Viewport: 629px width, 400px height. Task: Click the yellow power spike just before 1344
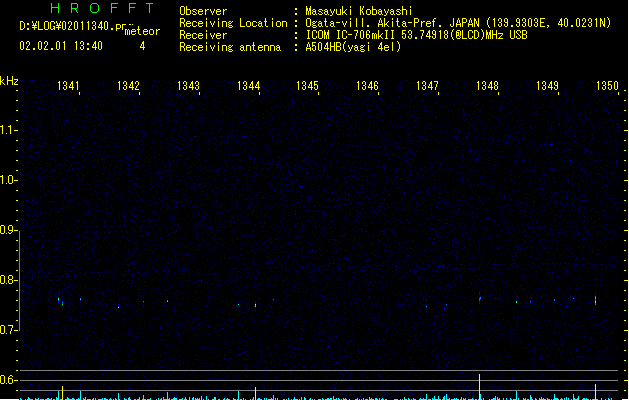click(x=256, y=393)
